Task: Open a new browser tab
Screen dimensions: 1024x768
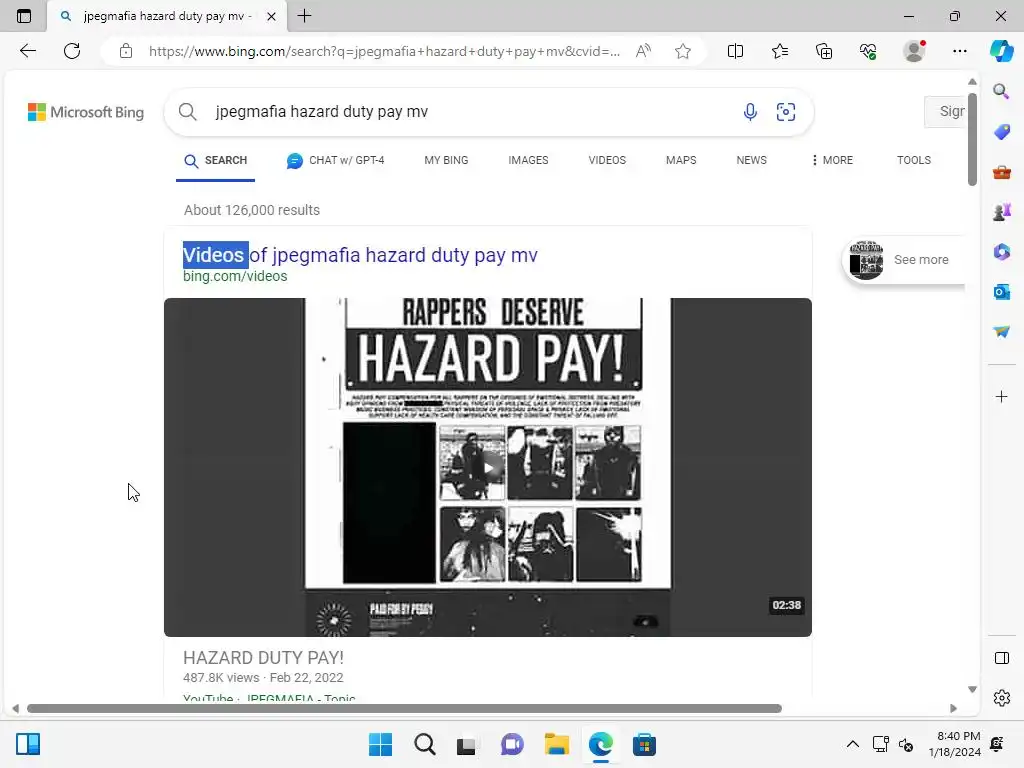Action: click(x=304, y=16)
